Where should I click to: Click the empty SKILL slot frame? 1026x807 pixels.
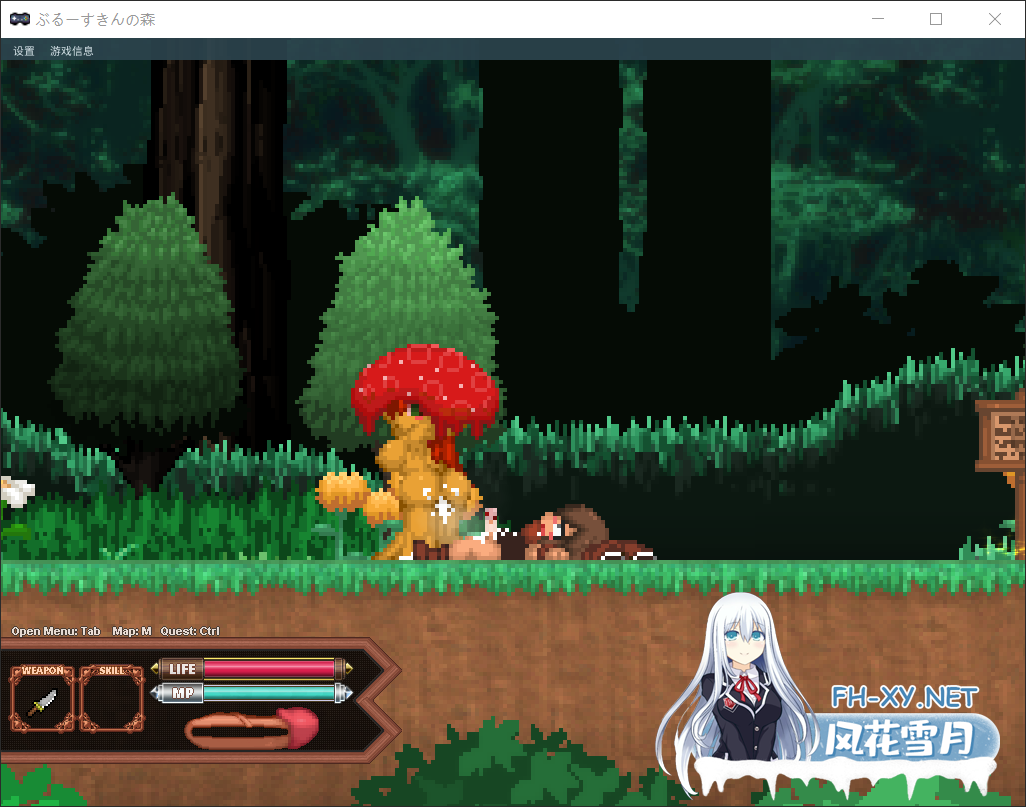pos(110,699)
